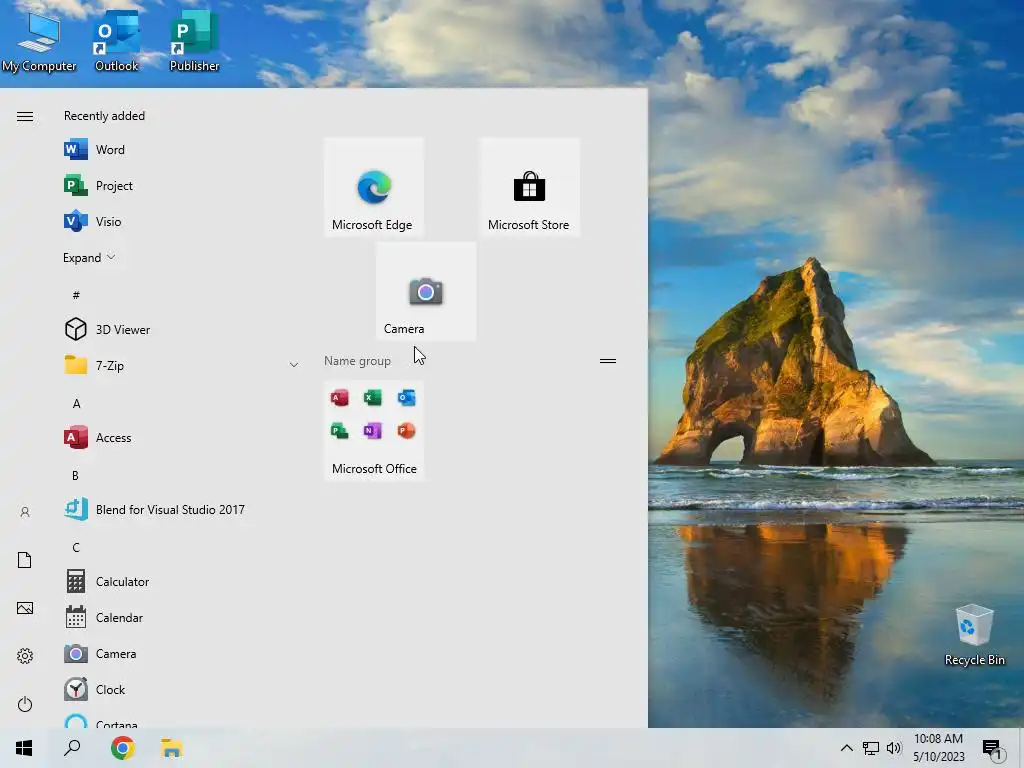Screen dimensions: 1024x768
Task: Expand the 7-Zip folder chevron
Action: coord(294,365)
